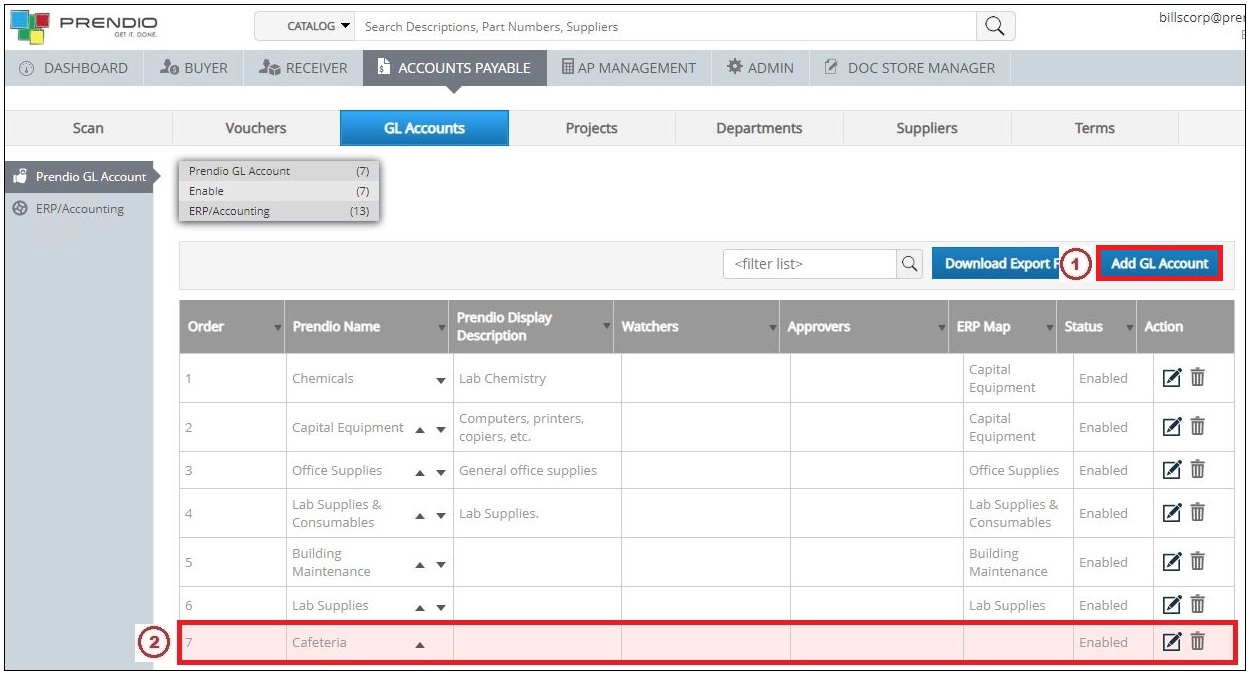Open the CATALOG dropdown
Viewport: 1249px width, 675px height.
pos(314,26)
